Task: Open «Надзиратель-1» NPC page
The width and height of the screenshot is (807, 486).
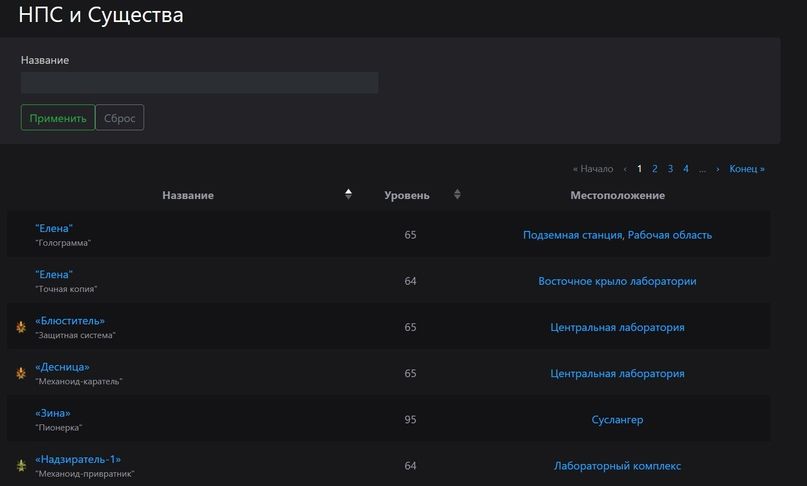Action: click(78, 459)
